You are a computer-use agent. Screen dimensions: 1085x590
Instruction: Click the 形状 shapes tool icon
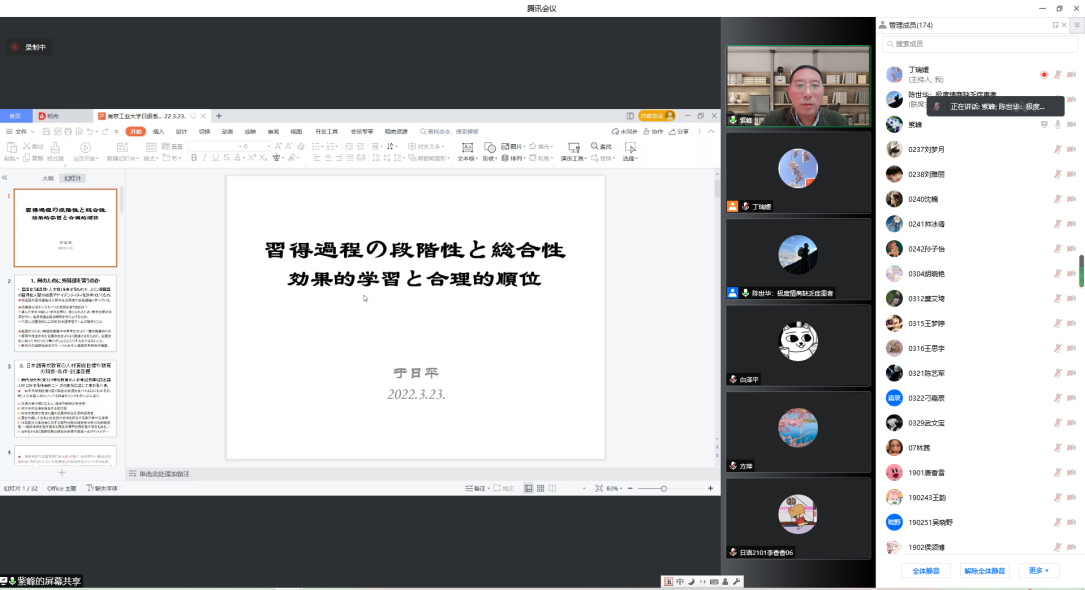point(489,152)
